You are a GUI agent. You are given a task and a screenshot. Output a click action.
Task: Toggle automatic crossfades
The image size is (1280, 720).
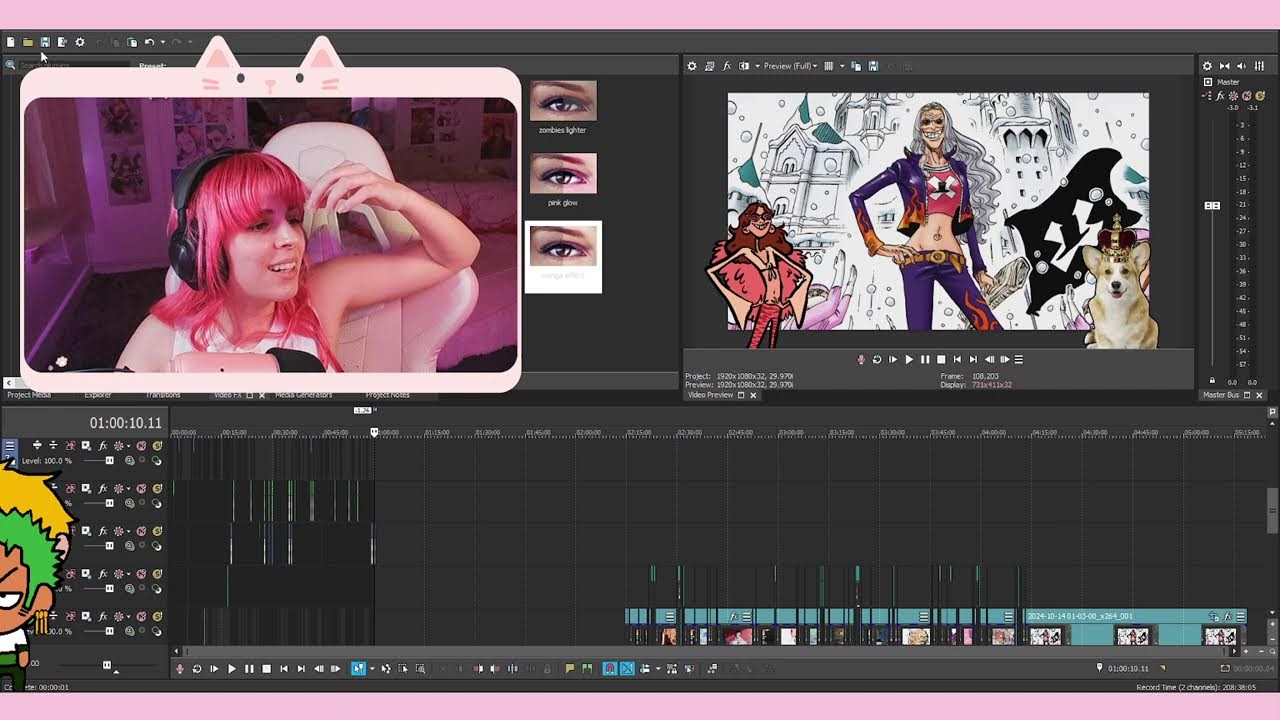627,669
